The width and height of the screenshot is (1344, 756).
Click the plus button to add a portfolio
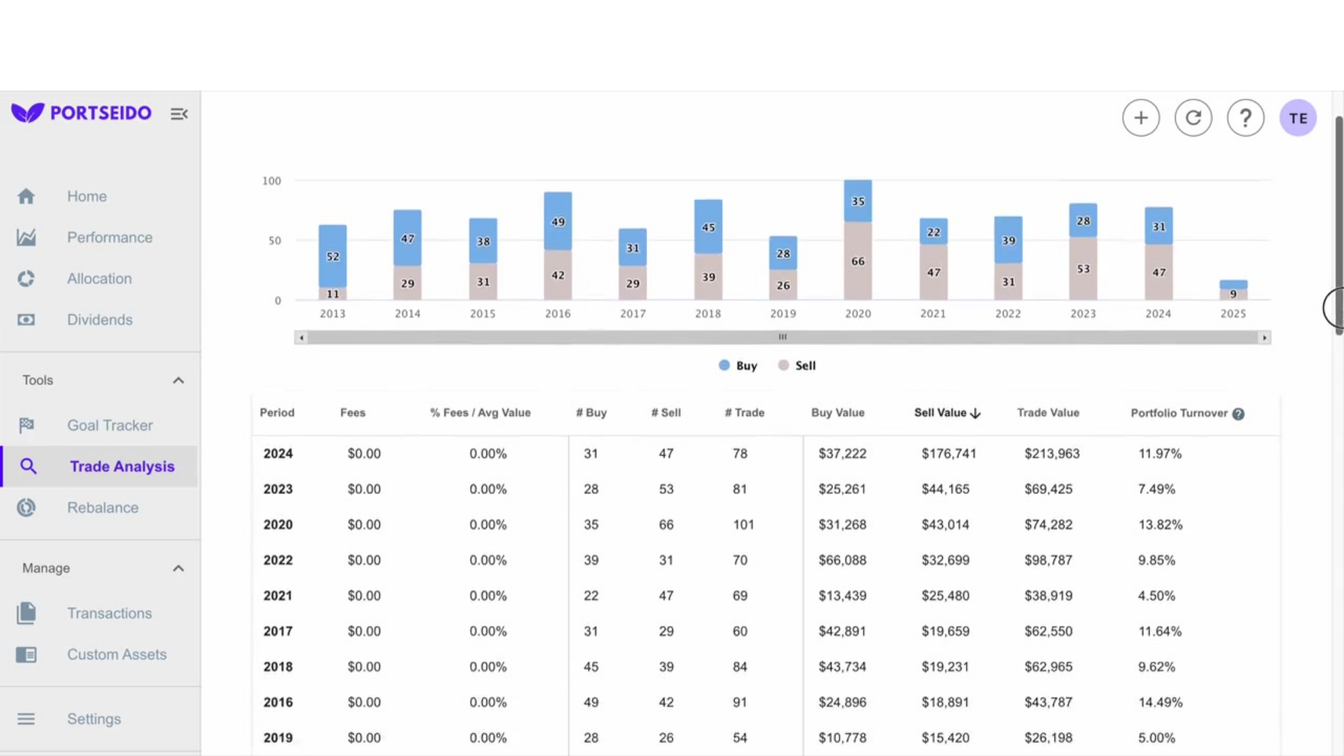pos(1141,117)
